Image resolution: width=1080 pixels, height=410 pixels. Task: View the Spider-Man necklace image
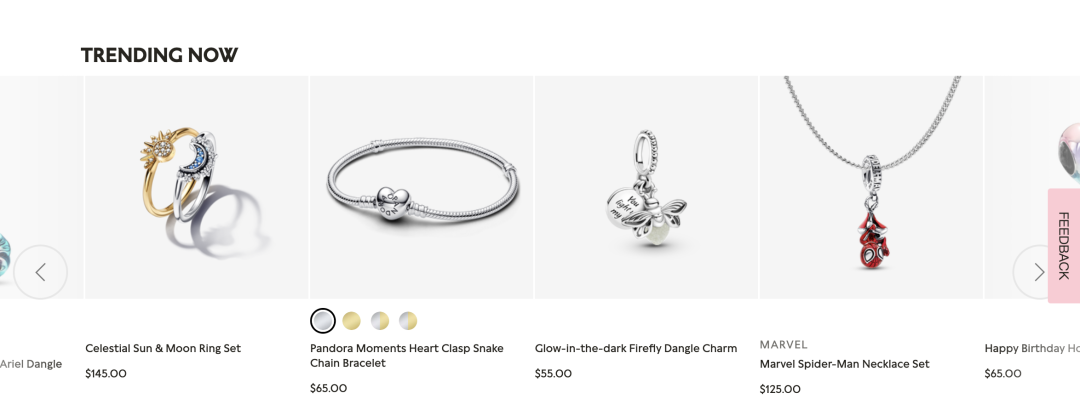[871, 187]
